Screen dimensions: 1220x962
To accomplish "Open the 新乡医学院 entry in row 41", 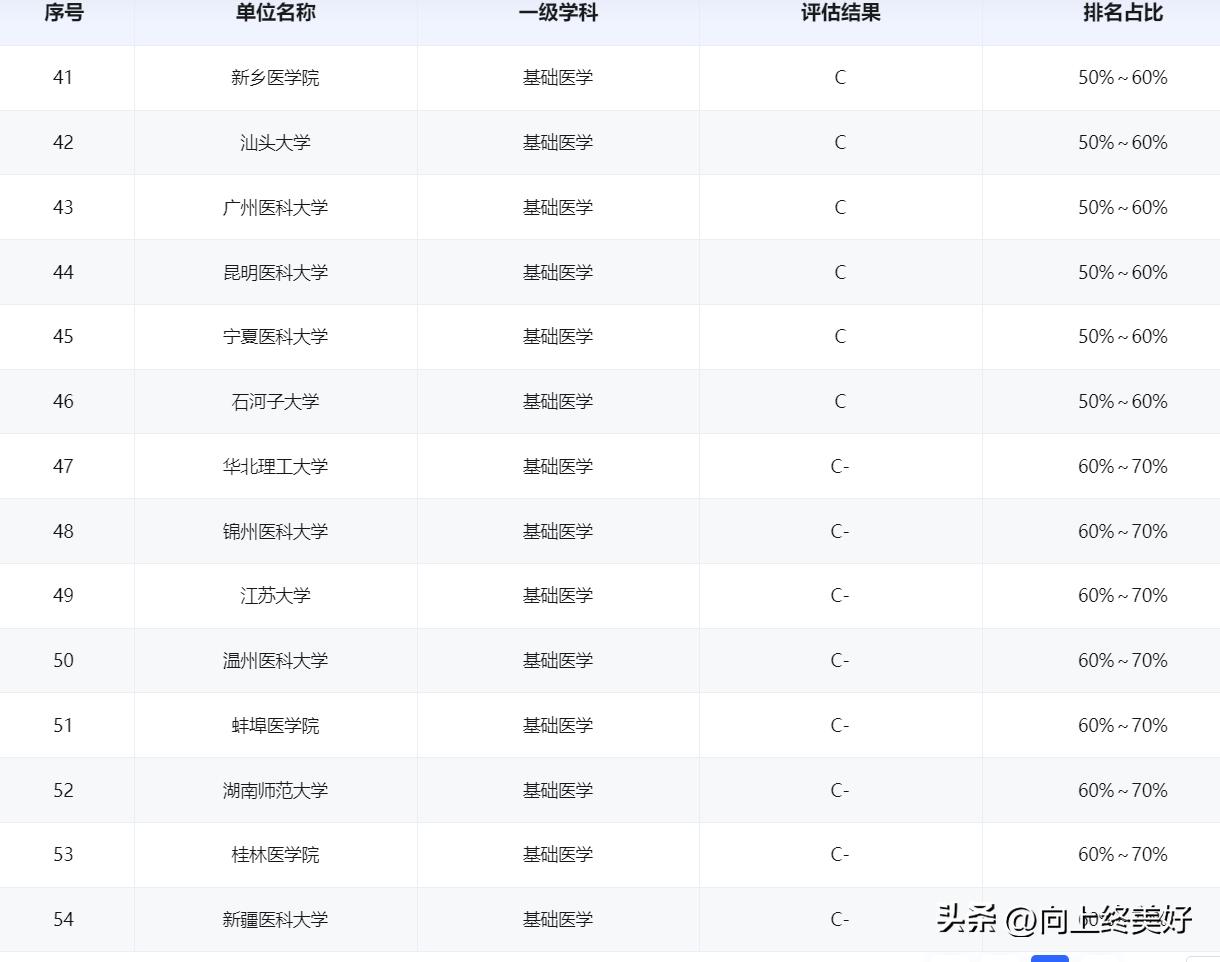I will [275, 78].
